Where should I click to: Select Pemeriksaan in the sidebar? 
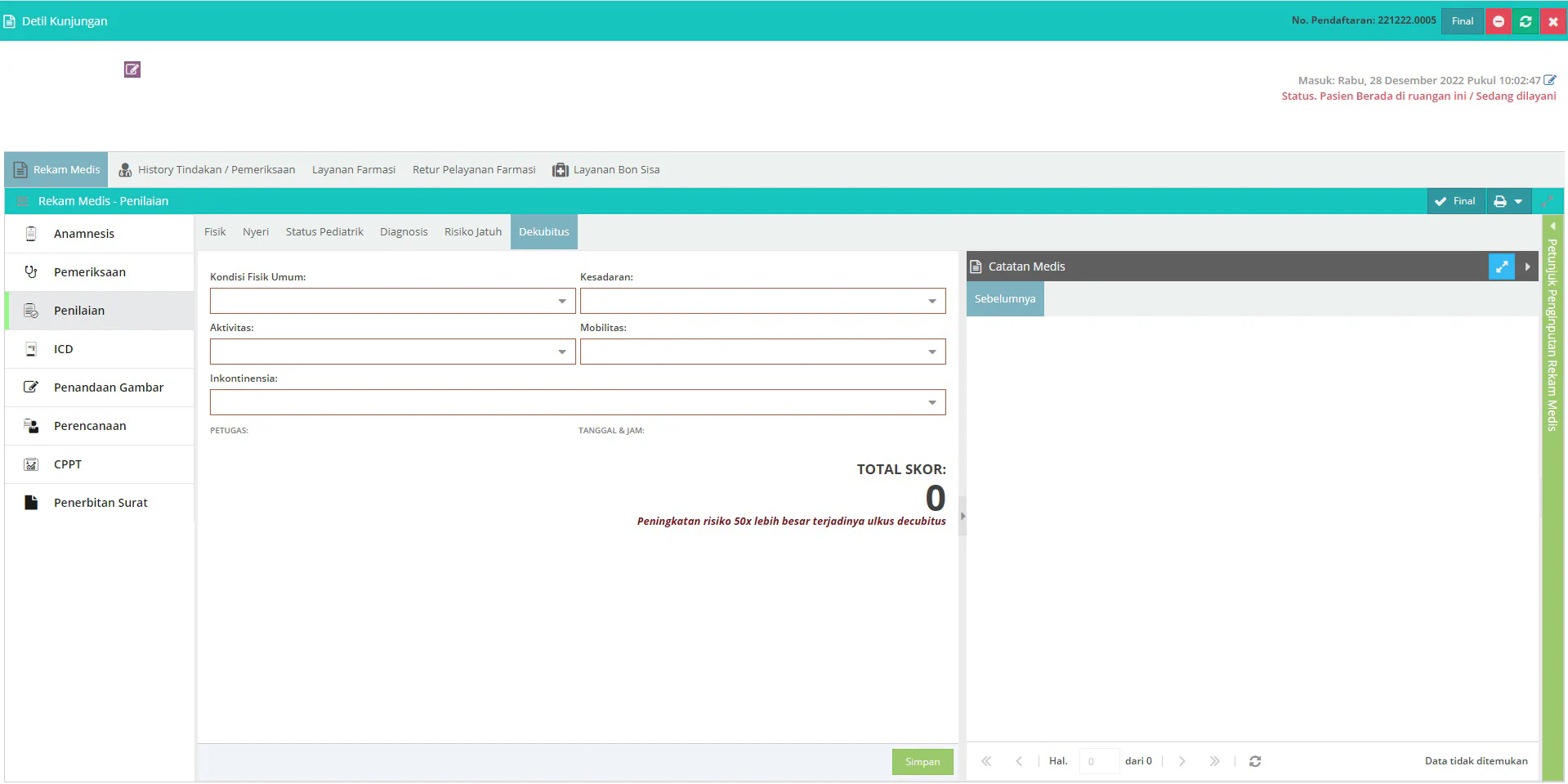[x=100, y=272]
